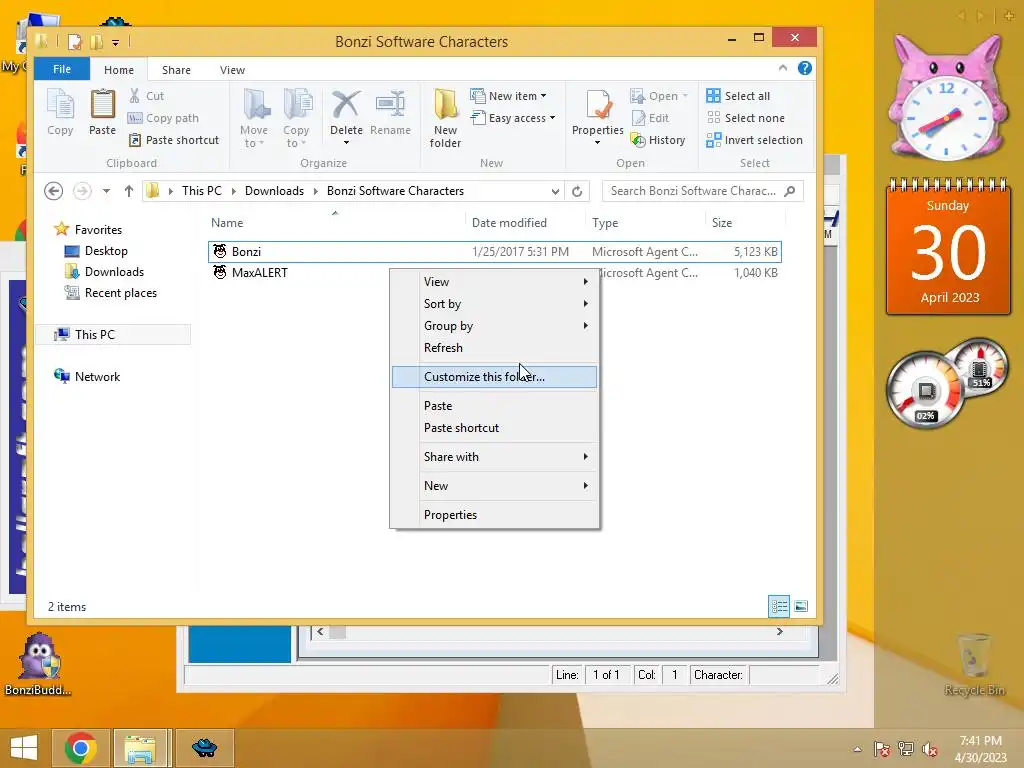Click the Edit command in Open group
This screenshot has height=768, width=1024.
coord(650,118)
